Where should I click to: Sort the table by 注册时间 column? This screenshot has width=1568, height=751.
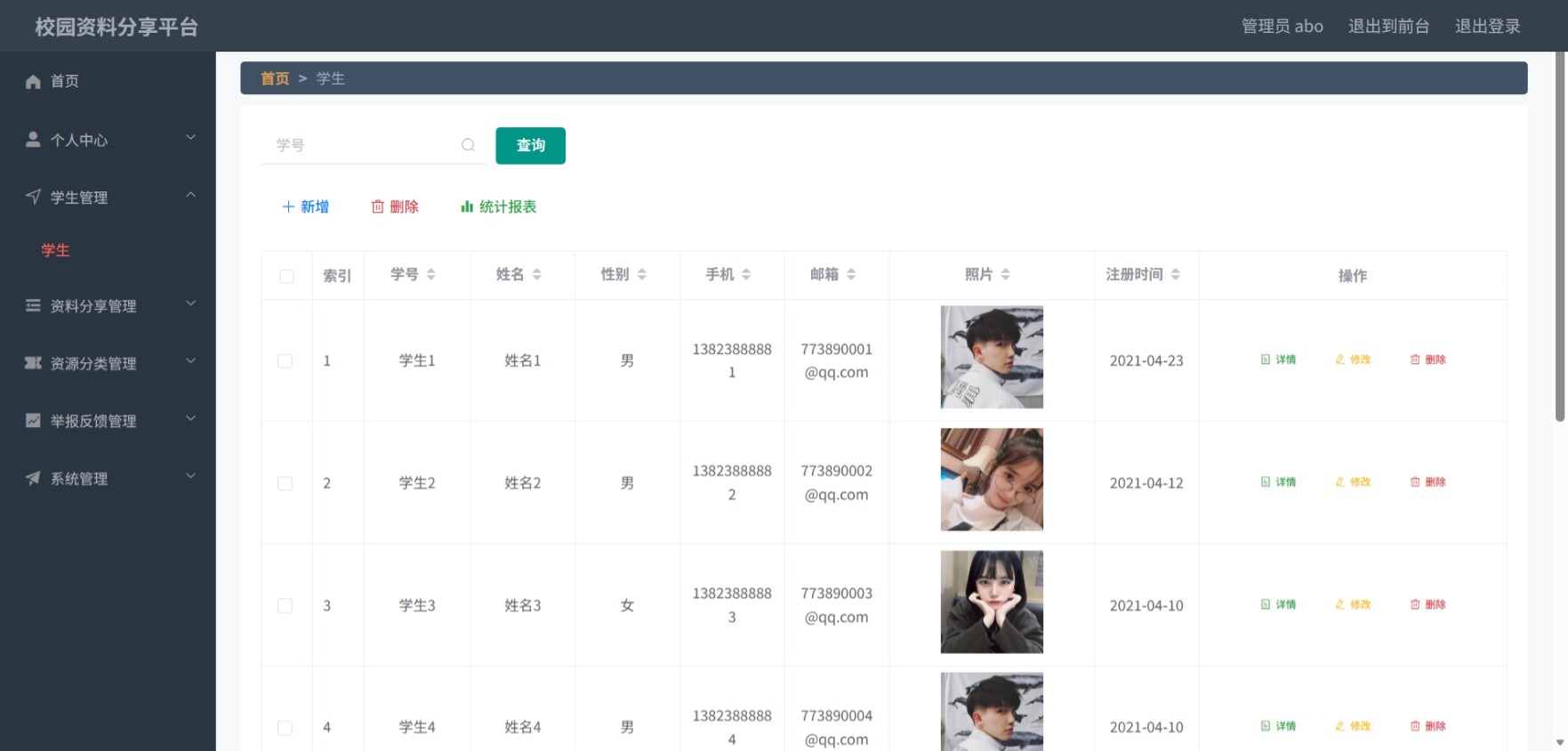pyautogui.click(x=1175, y=274)
